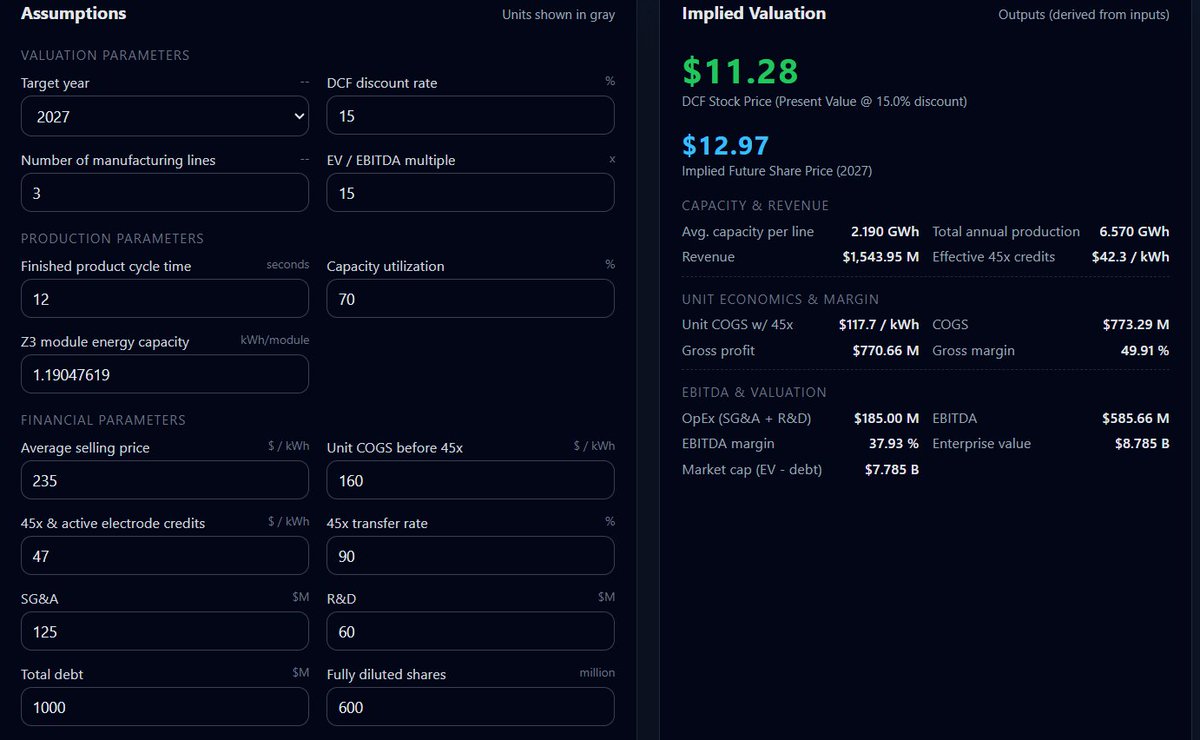This screenshot has width=1200, height=740.
Task: Click the Total annual production value 6.570 GWh
Action: tap(1134, 232)
